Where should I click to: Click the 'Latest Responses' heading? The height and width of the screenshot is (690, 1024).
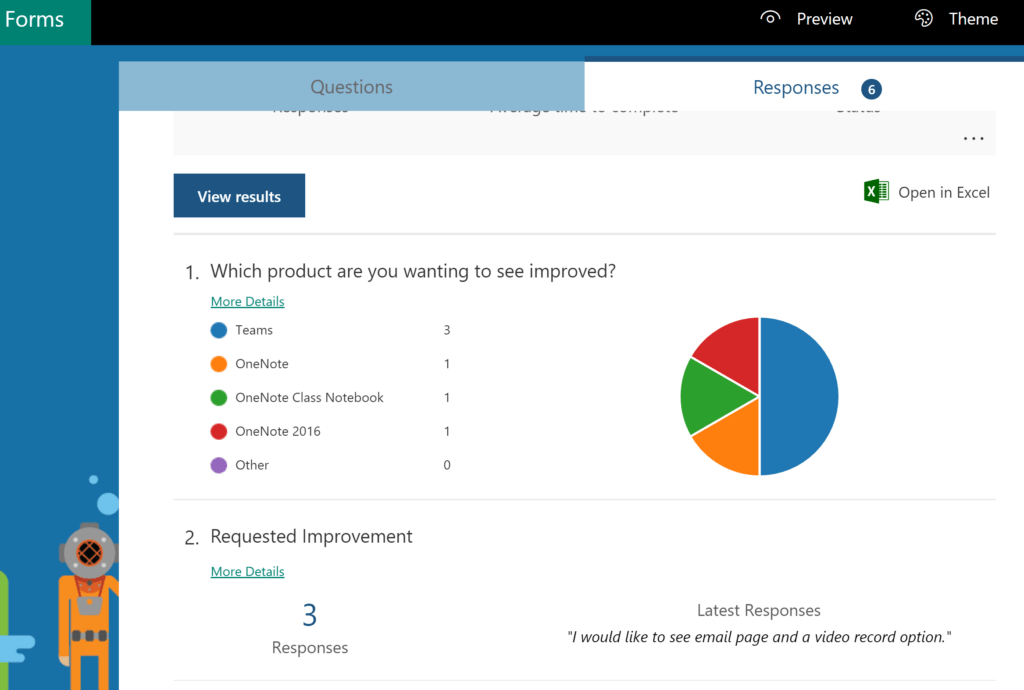(759, 610)
